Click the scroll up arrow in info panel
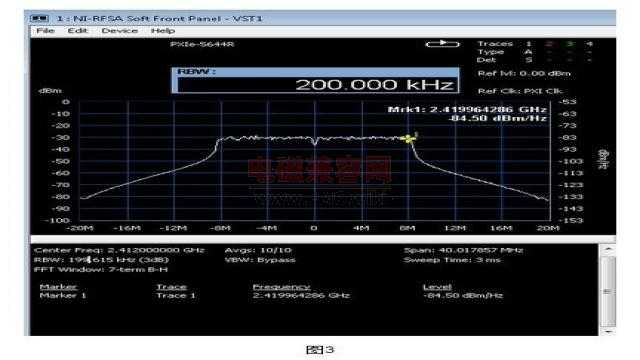640x360 pixels. pyautogui.click(x=609, y=249)
